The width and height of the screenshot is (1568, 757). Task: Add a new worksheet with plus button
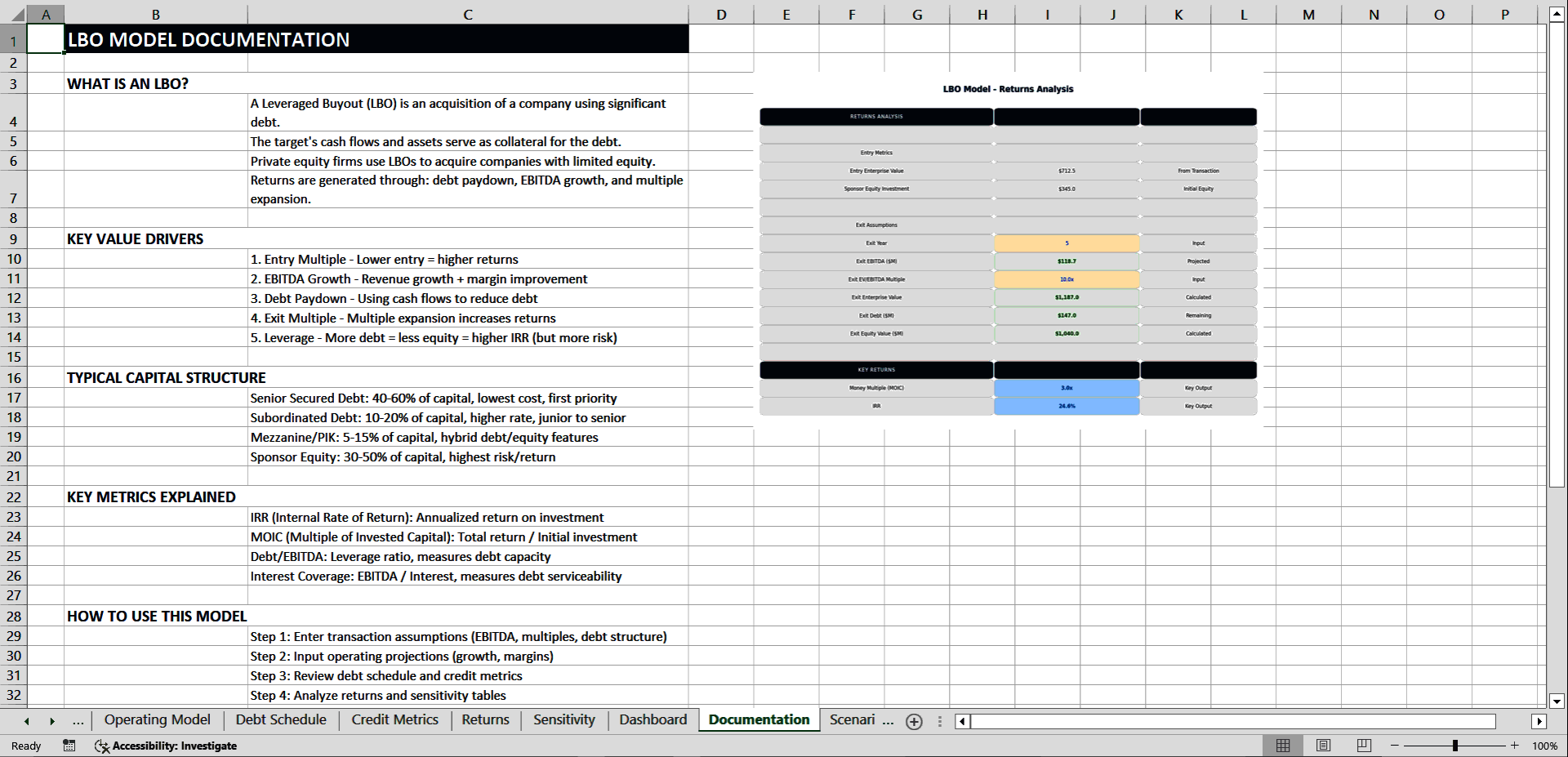914,721
